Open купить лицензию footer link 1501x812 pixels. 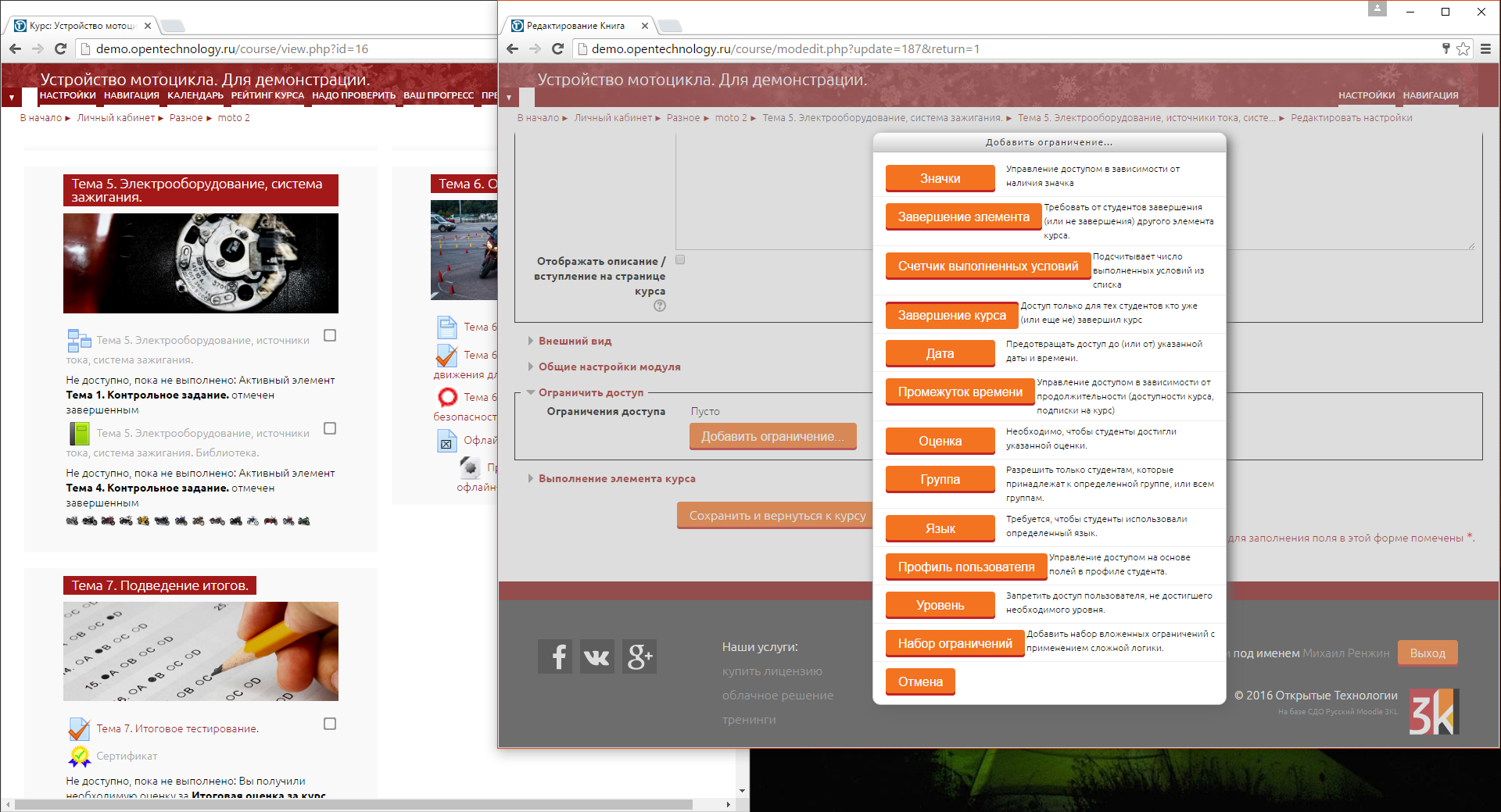772,671
